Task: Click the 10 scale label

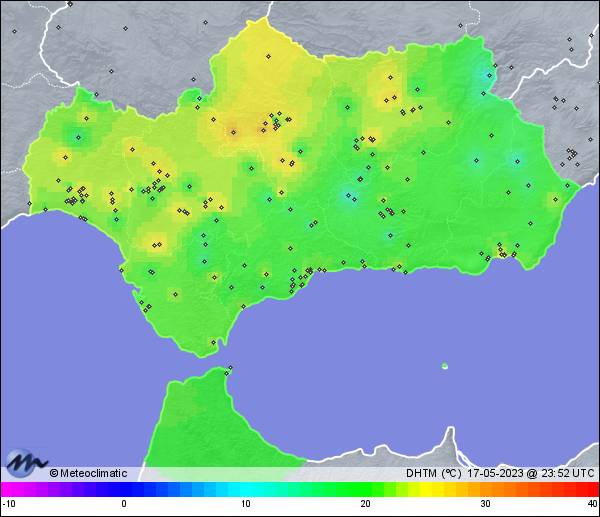Action: tap(246, 504)
